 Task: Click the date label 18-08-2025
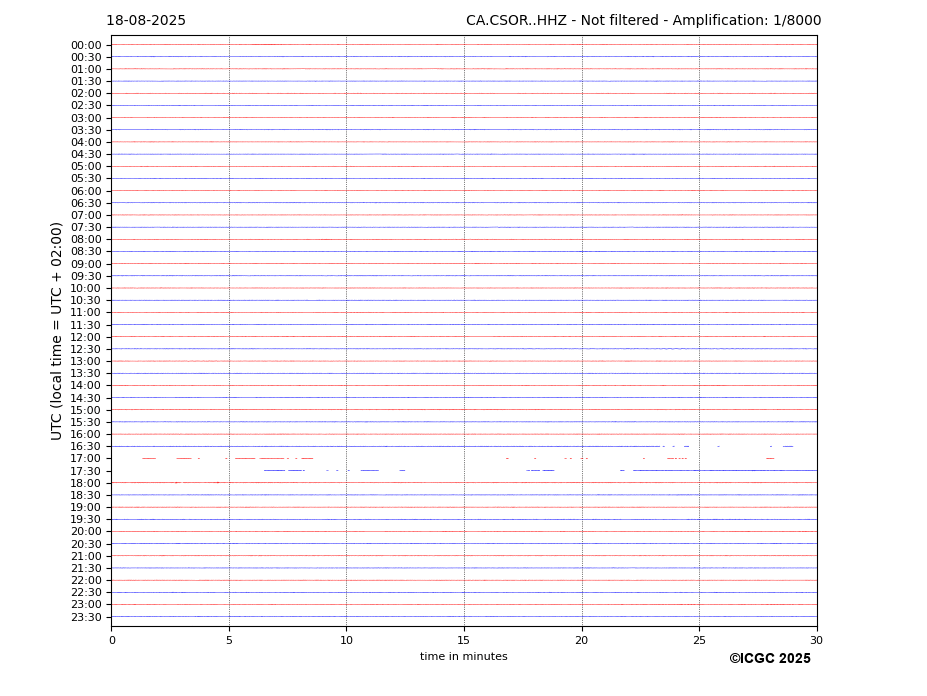click(x=146, y=21)
